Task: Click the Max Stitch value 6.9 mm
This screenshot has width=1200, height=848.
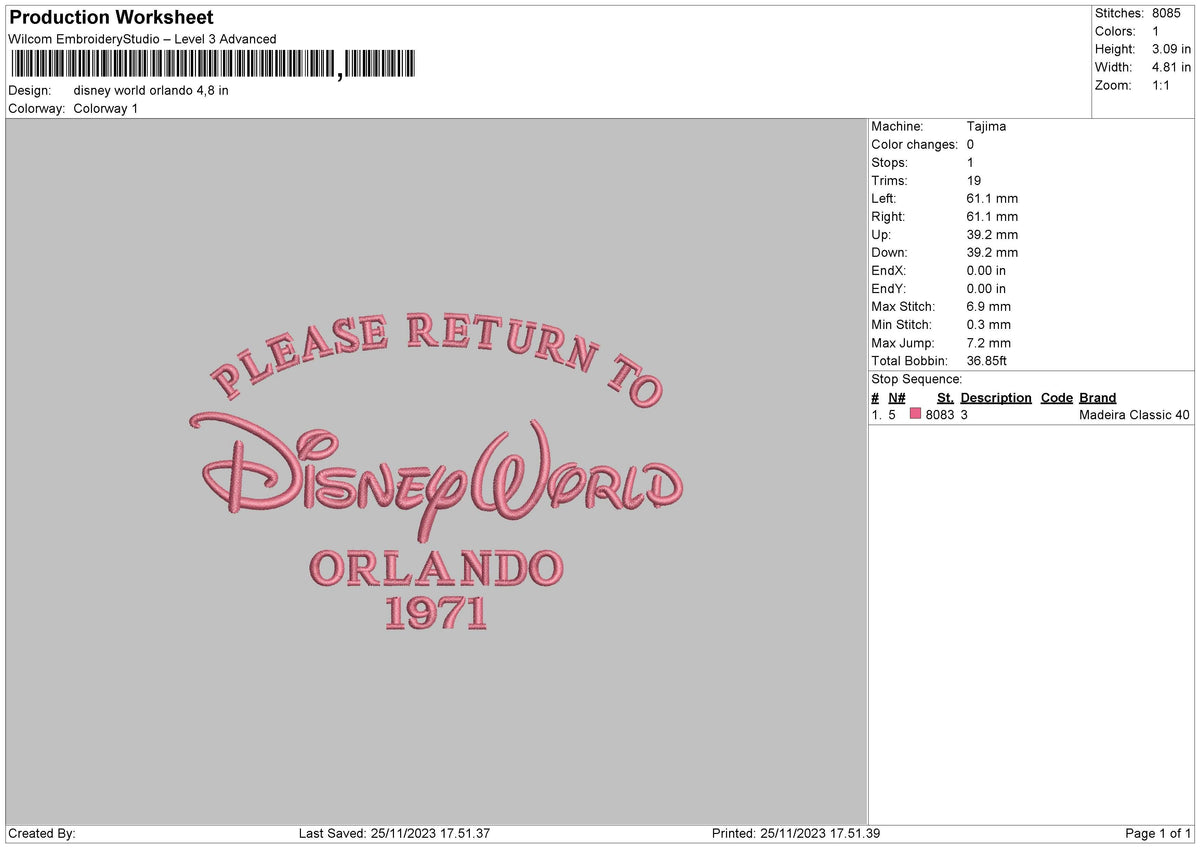Action: click(988, 306)
